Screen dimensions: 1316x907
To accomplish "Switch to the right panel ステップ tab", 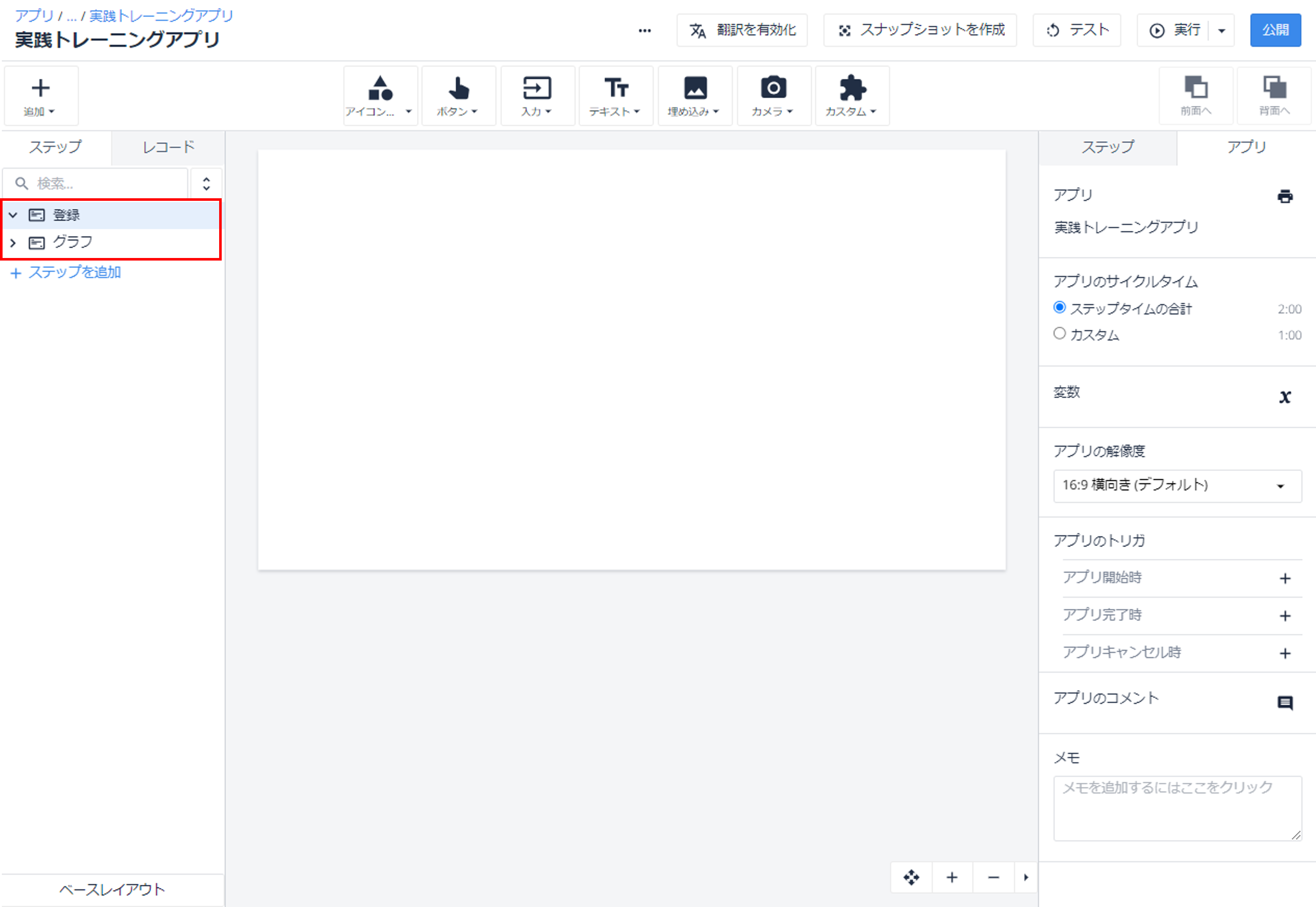I will tap(1107, 147).
